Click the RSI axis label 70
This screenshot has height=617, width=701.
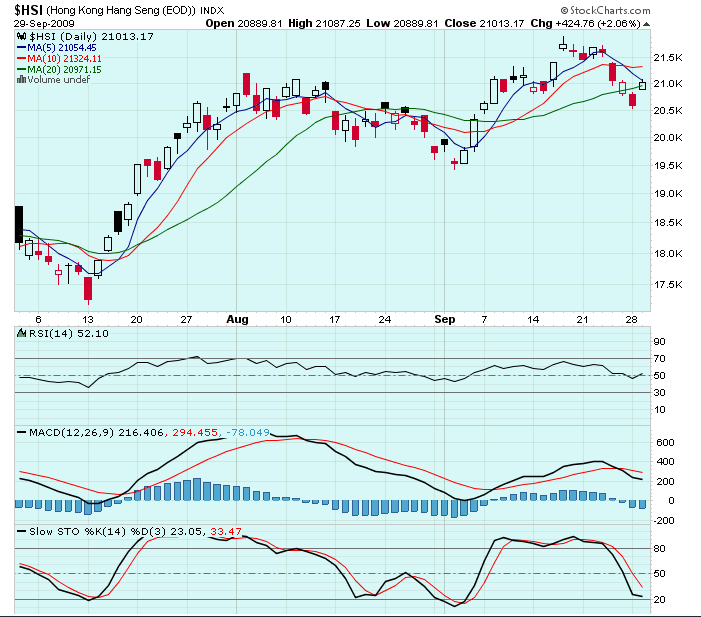tap(659, 359)
